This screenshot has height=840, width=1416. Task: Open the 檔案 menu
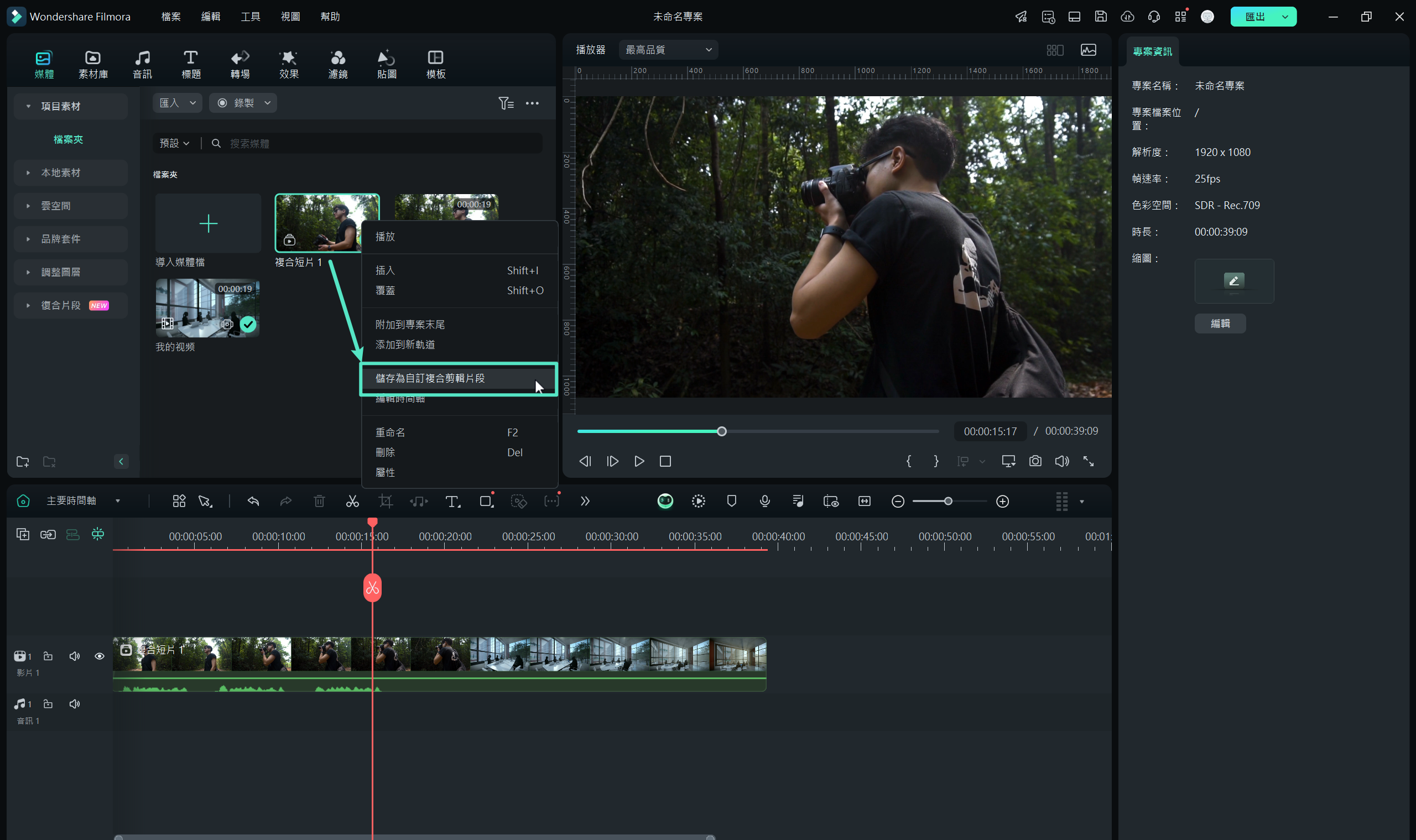pyautogui.click(x=170, y=17)
